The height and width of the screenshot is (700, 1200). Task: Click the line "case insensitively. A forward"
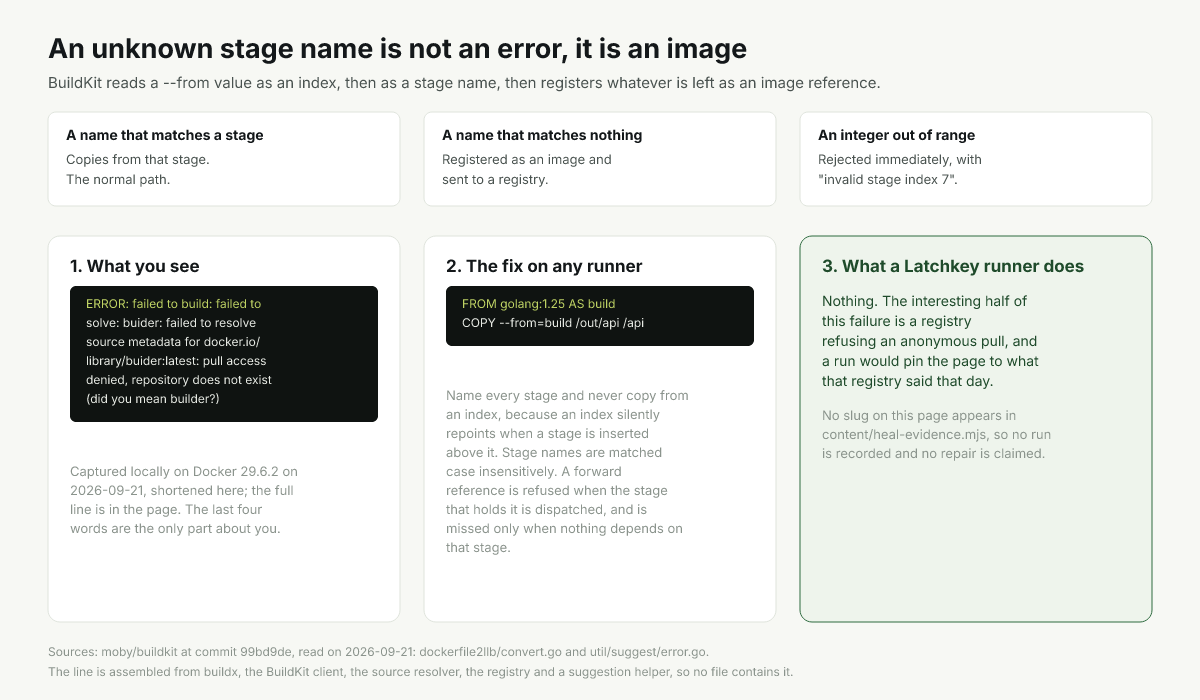[x=534, y=471]
